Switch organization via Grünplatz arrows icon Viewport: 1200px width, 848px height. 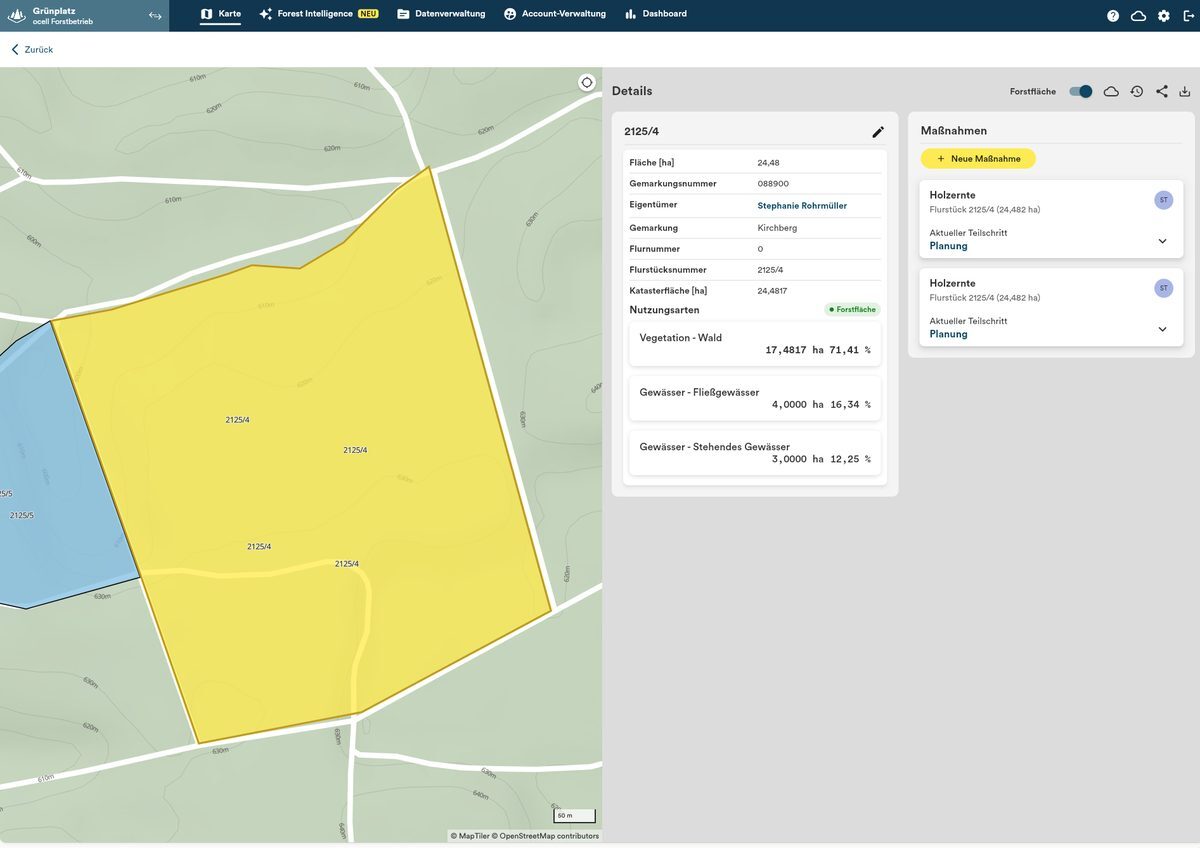155,16
